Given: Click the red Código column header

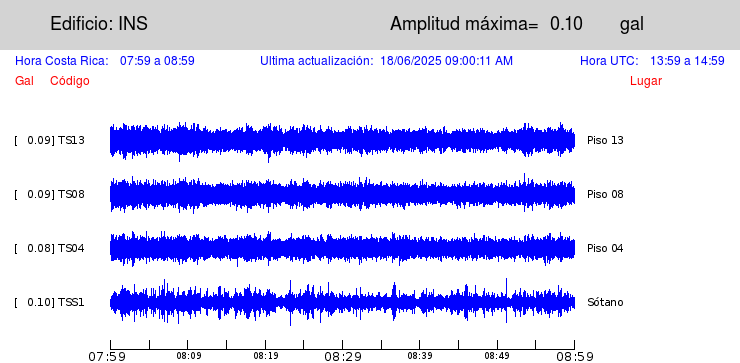Looking at the screenshot, I should 70,81.
